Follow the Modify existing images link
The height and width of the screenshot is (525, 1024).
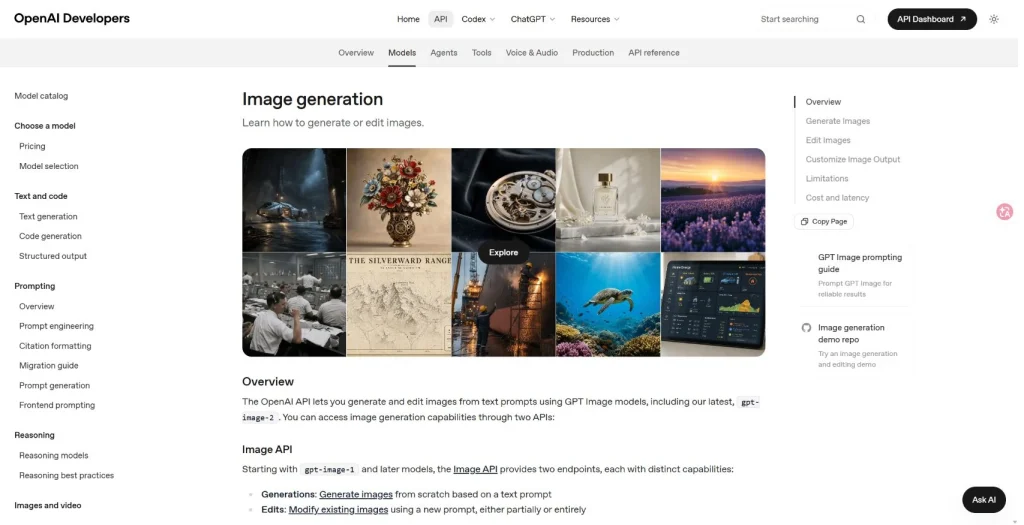click(x=338, y=509)
